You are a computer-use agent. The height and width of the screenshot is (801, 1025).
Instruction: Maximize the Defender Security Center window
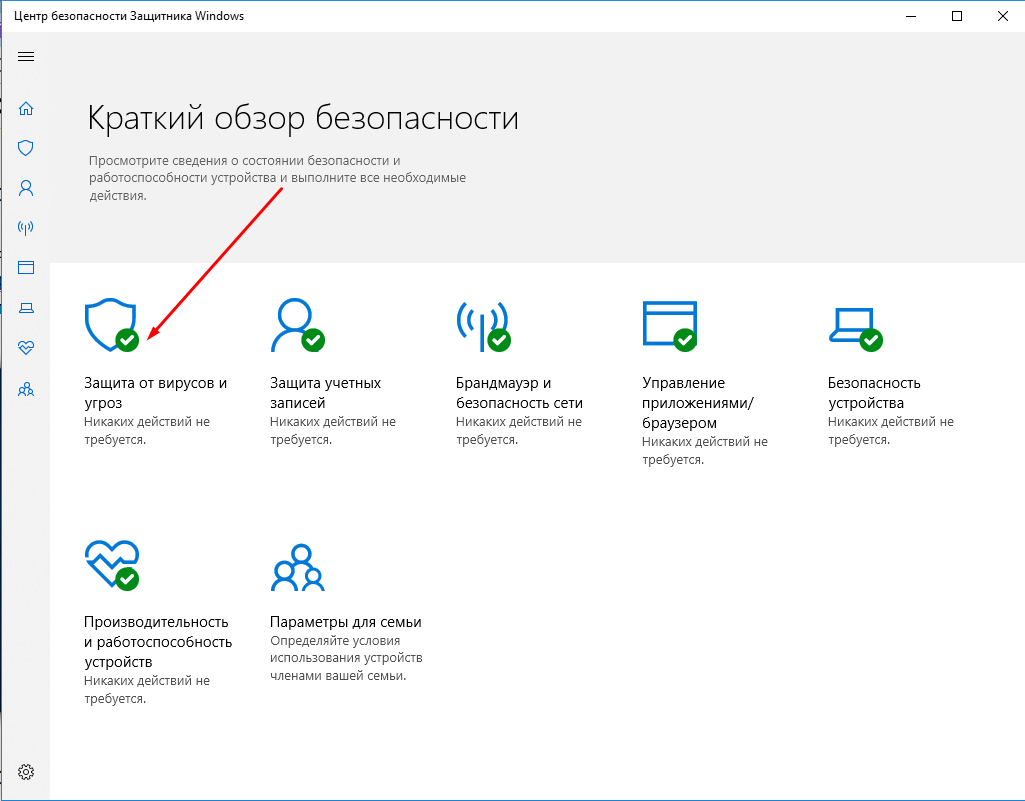(956, 16)
